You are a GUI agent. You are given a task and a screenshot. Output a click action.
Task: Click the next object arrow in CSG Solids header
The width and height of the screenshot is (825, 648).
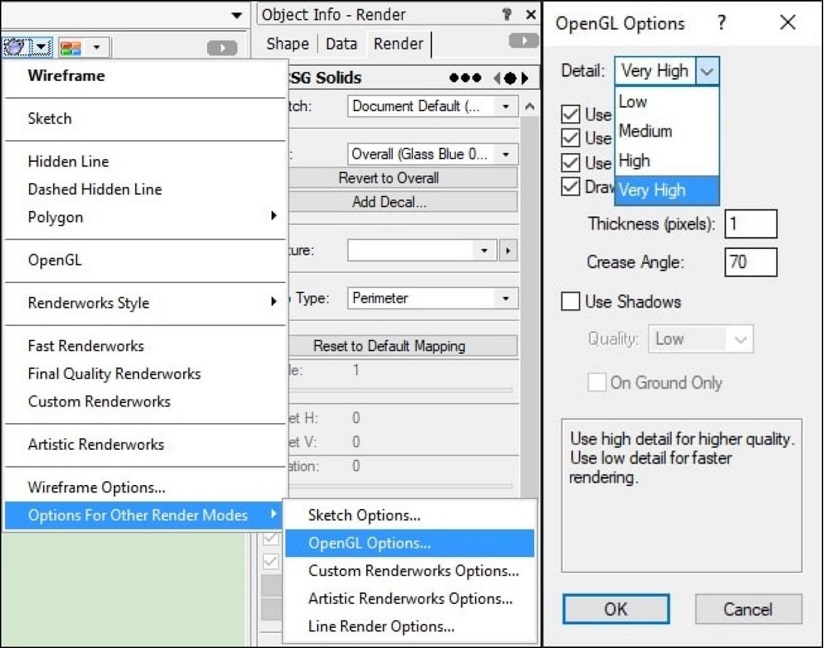point(525,78)
